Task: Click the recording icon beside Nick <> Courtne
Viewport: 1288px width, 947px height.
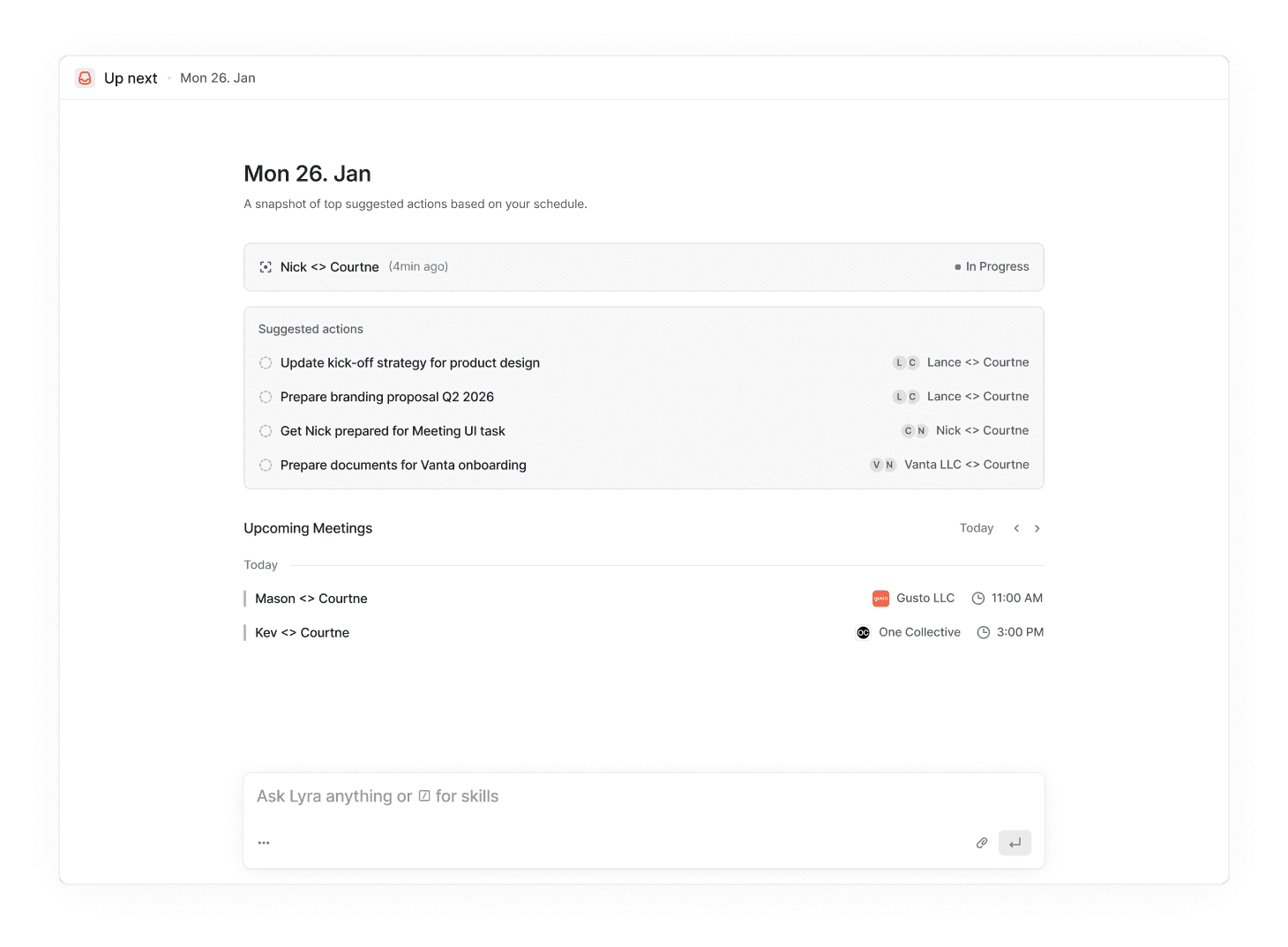Action: coord(266,267)
